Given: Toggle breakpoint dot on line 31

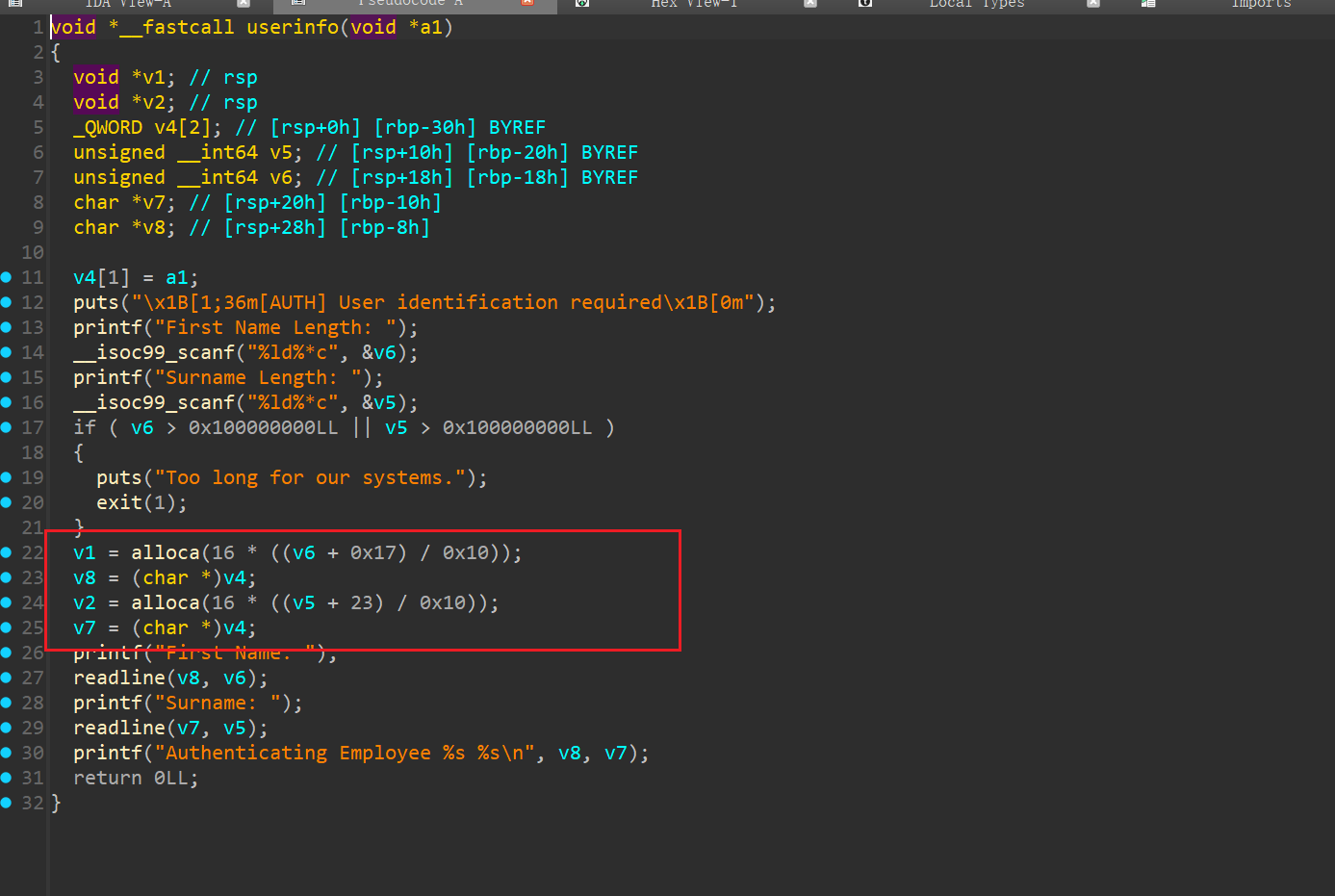Looking at the screenshot, I should click(6, 778).
